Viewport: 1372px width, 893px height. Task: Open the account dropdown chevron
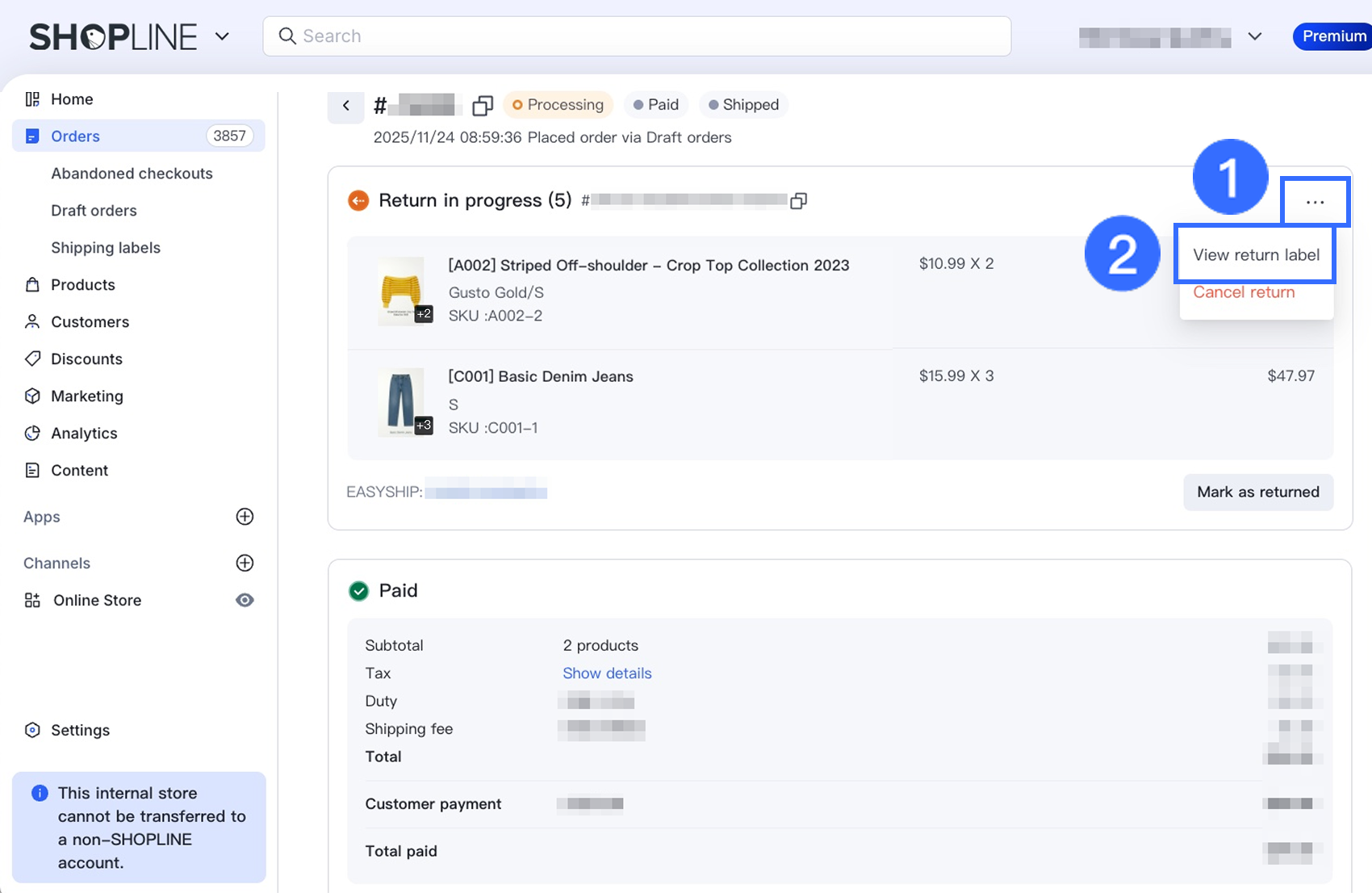click(1254, 36)
